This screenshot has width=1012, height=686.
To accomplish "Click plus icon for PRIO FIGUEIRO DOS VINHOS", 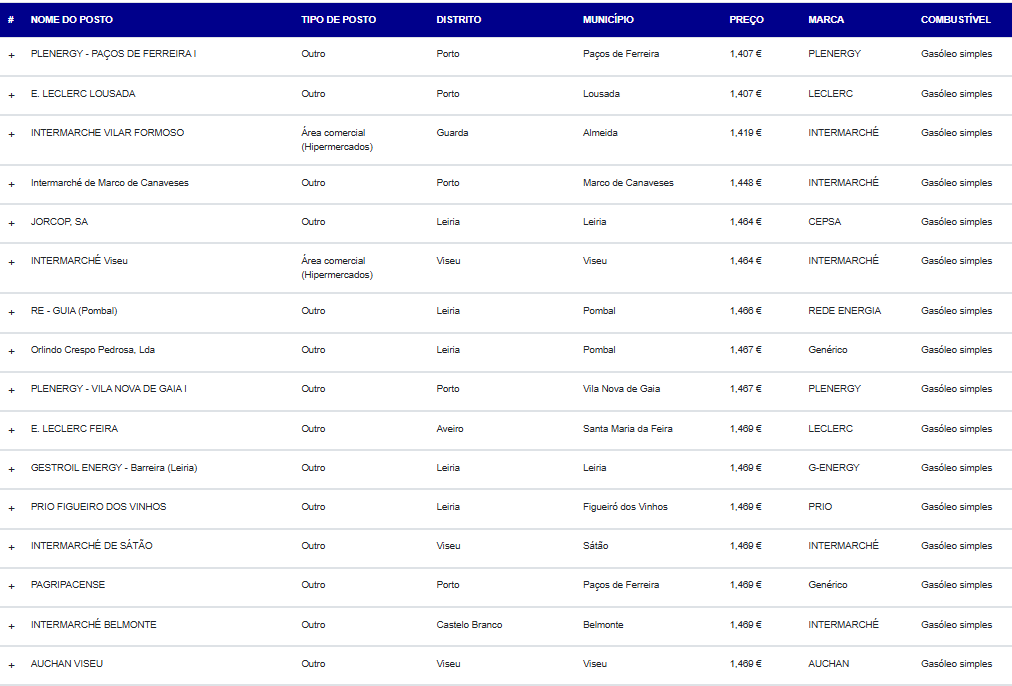I will (11, 508).
